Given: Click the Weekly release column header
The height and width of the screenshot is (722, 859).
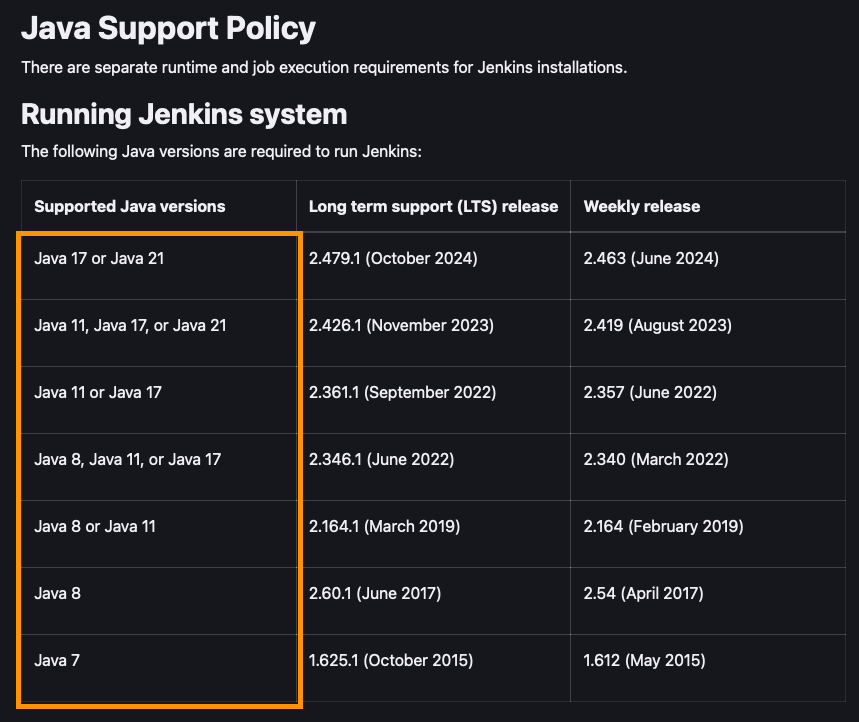Looking at the screenshot, I should pyautogui.click(x=642, y=206).
